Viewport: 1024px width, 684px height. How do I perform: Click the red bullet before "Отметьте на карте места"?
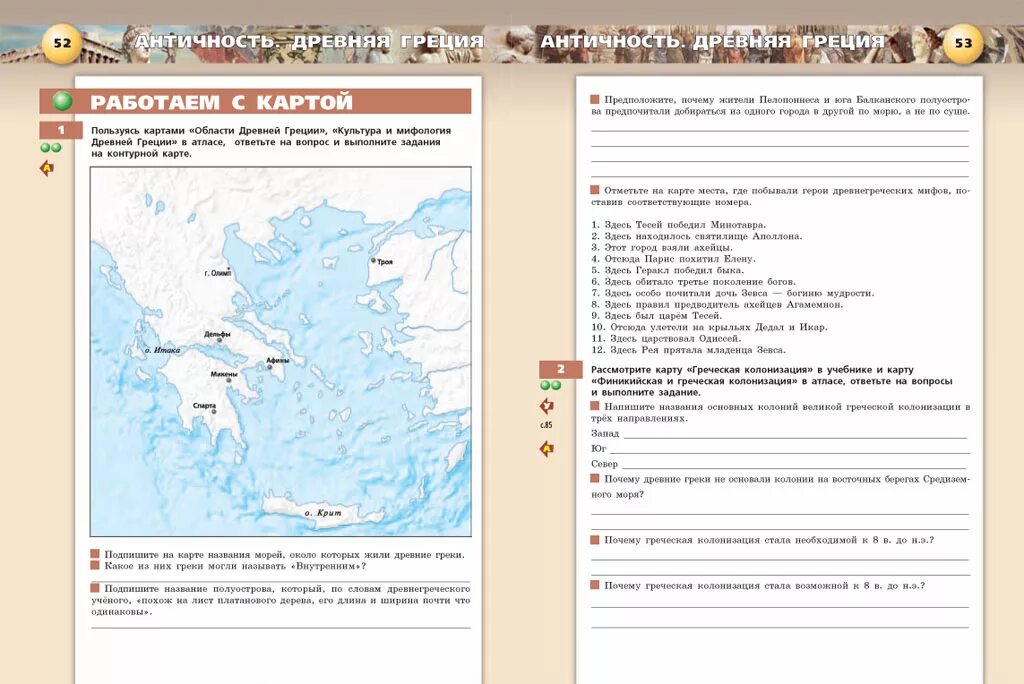[594, 190]
